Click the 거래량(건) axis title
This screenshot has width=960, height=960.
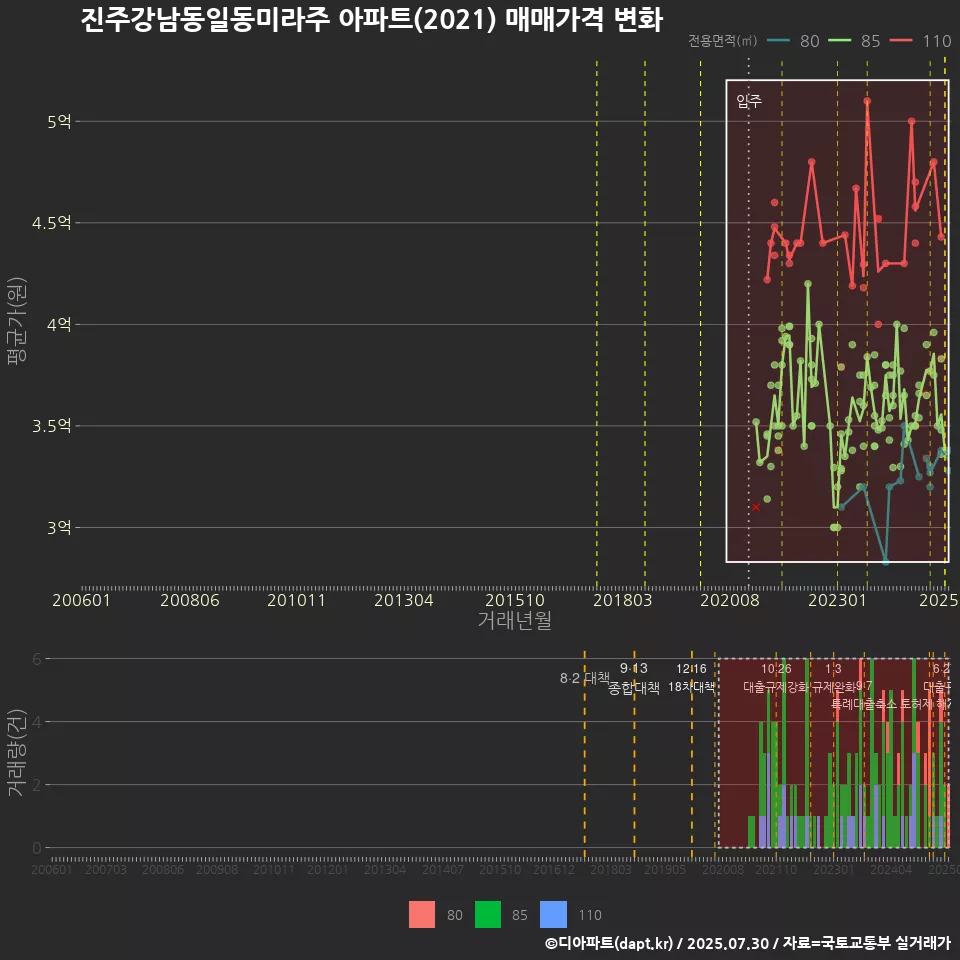[17, 753]
